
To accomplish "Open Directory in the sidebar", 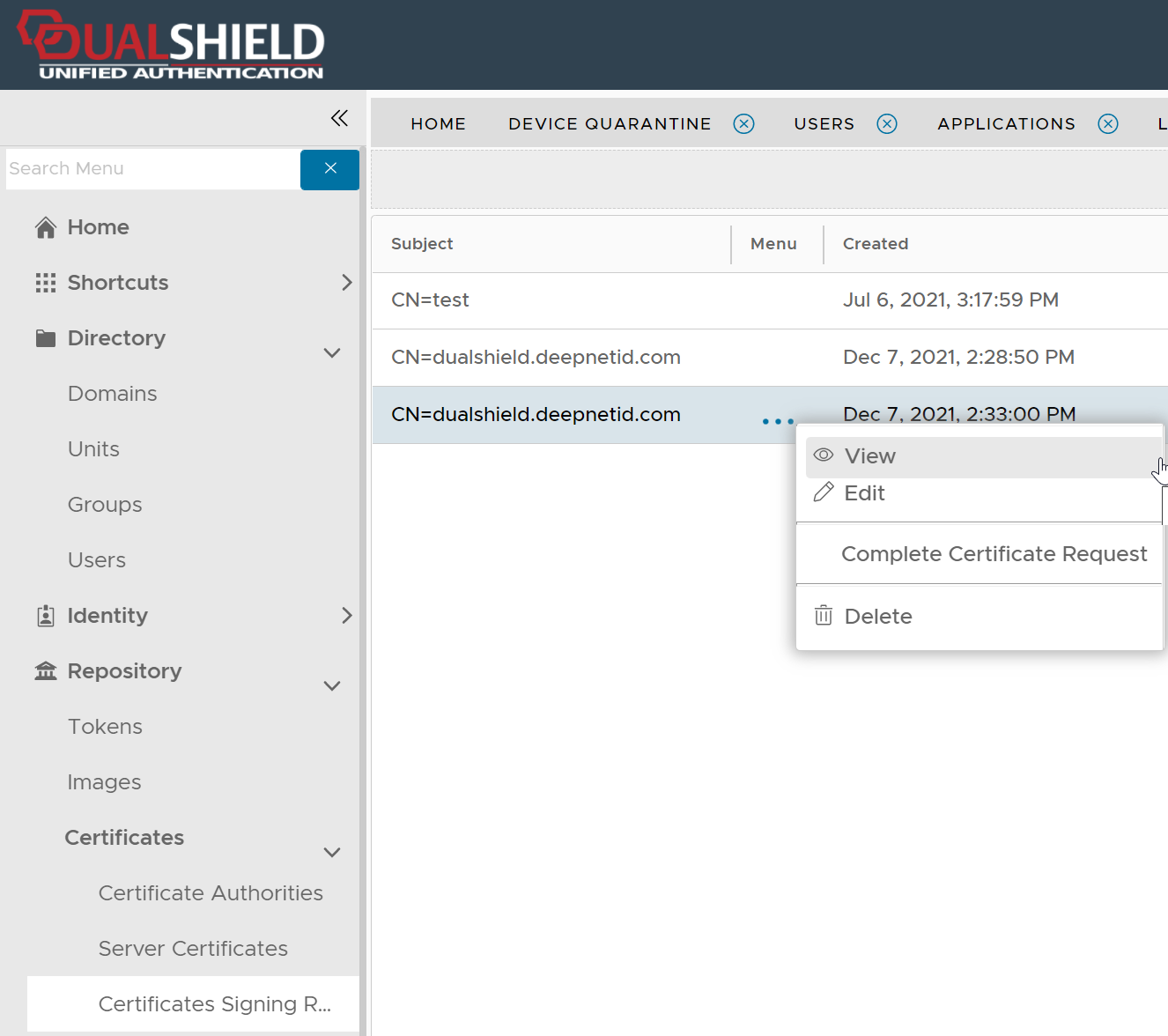I will (116, 338).
